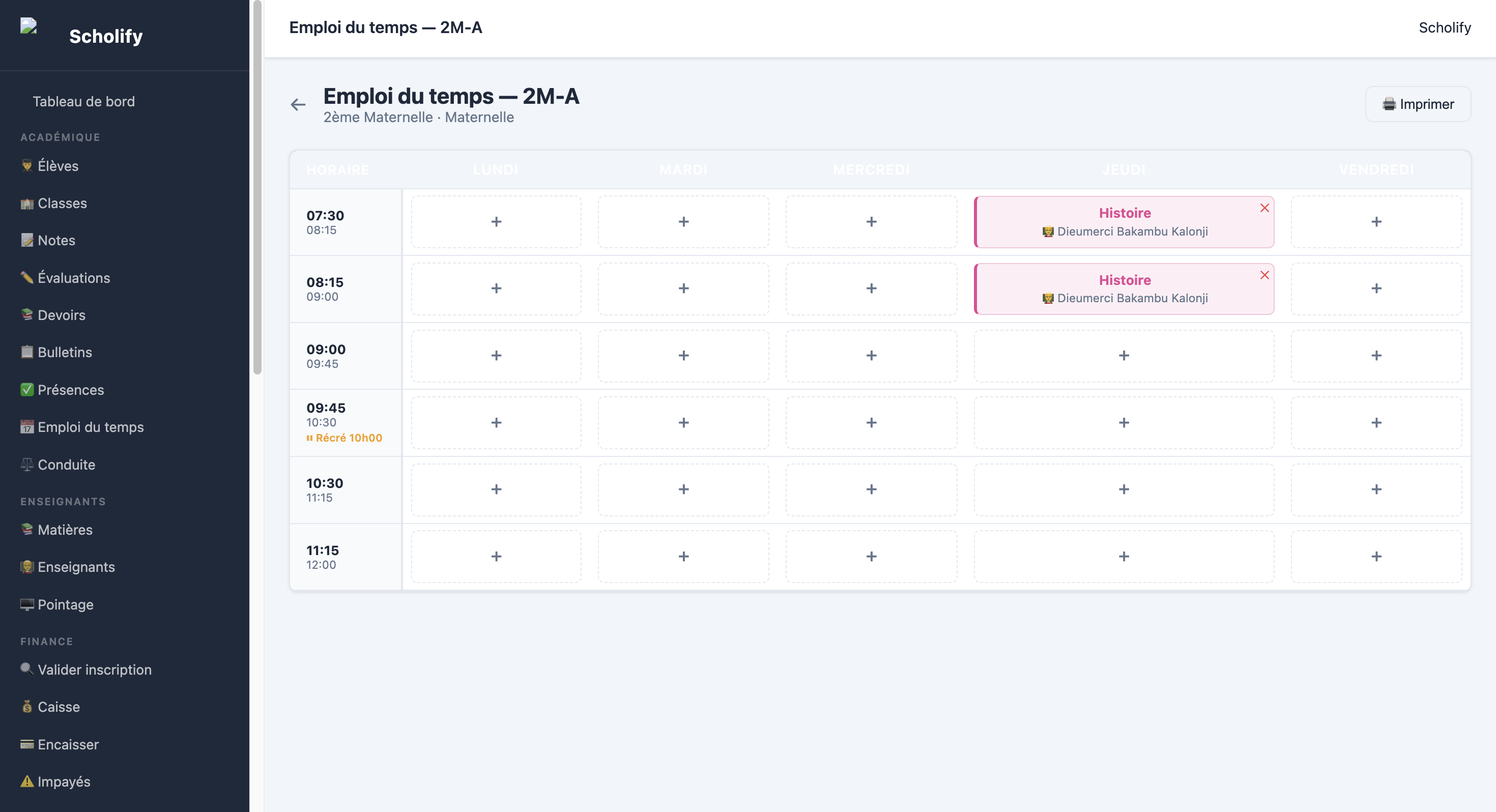Open Caisse in the sidebar

click(50, 707)
